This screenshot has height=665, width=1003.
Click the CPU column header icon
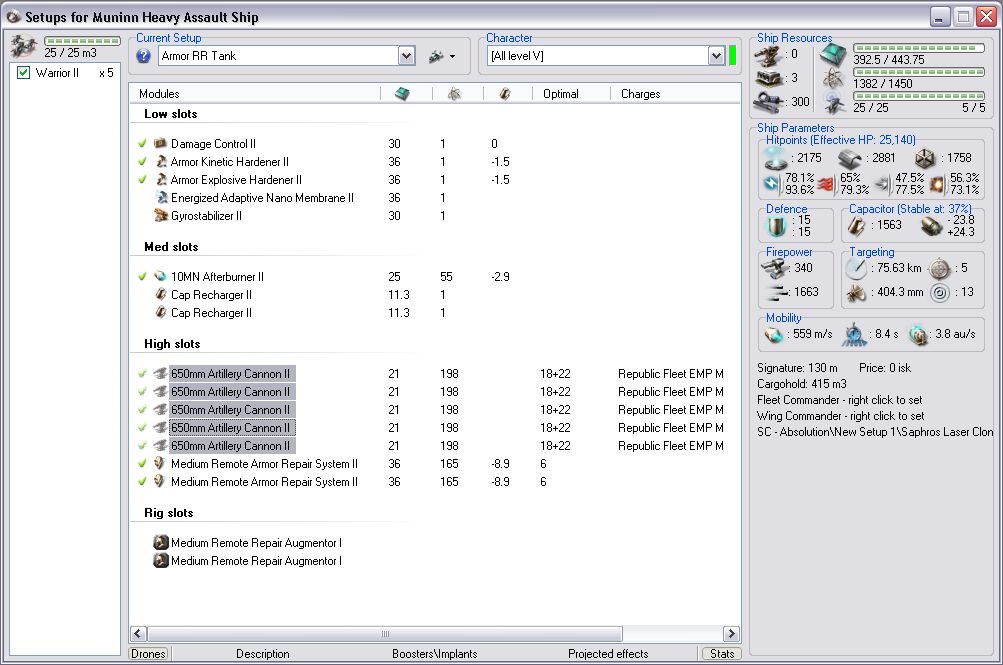click(x=402, y=94)
